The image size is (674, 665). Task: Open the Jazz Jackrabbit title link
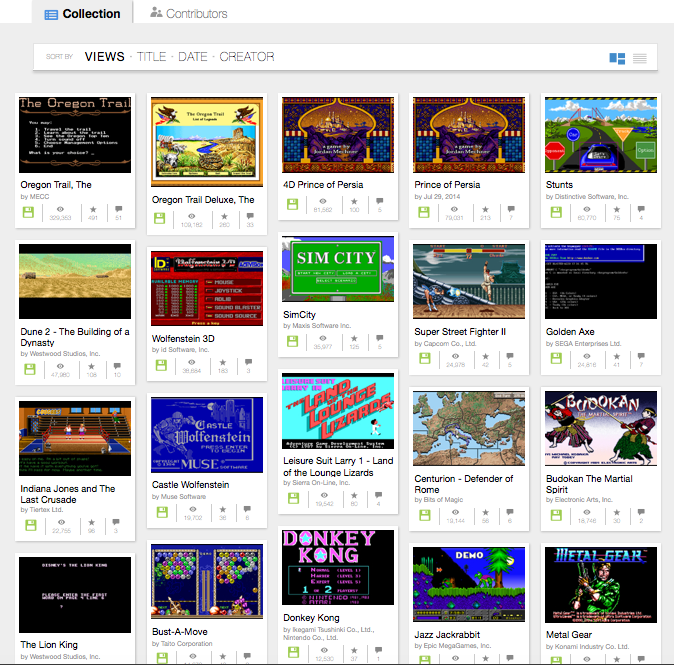[x=447, y=634]
